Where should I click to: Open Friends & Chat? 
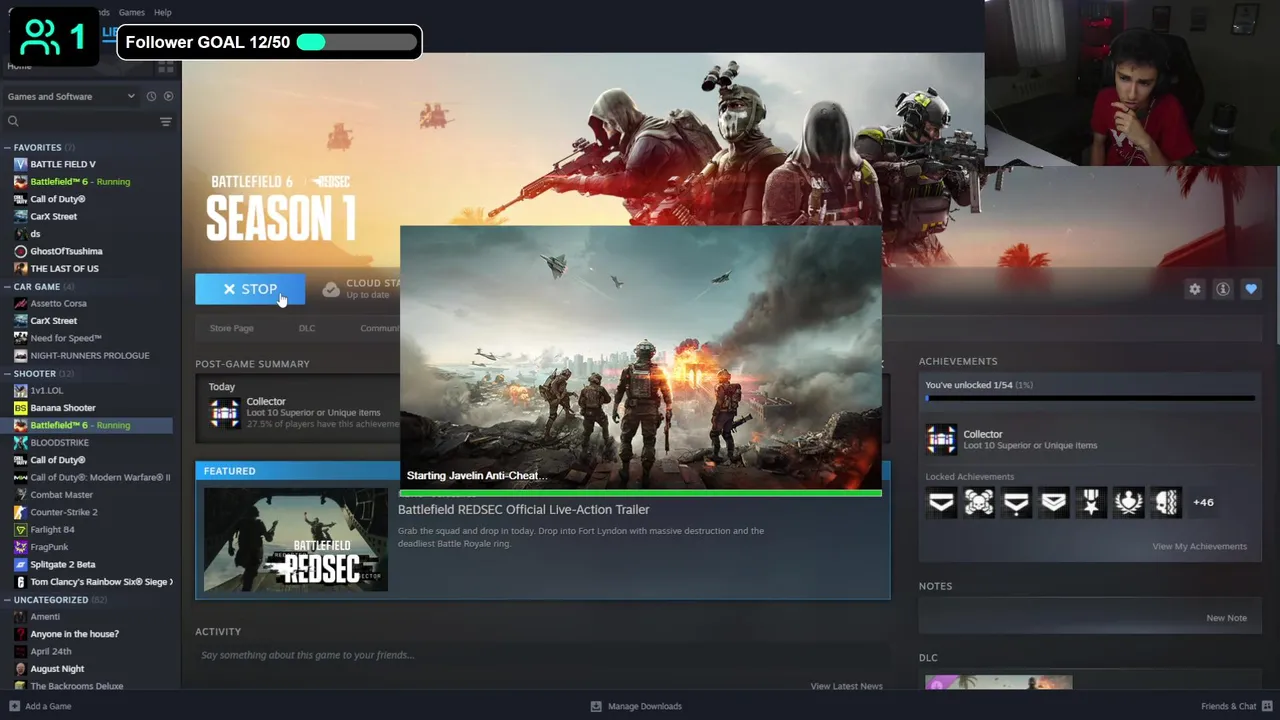(x=1236, y=706)
